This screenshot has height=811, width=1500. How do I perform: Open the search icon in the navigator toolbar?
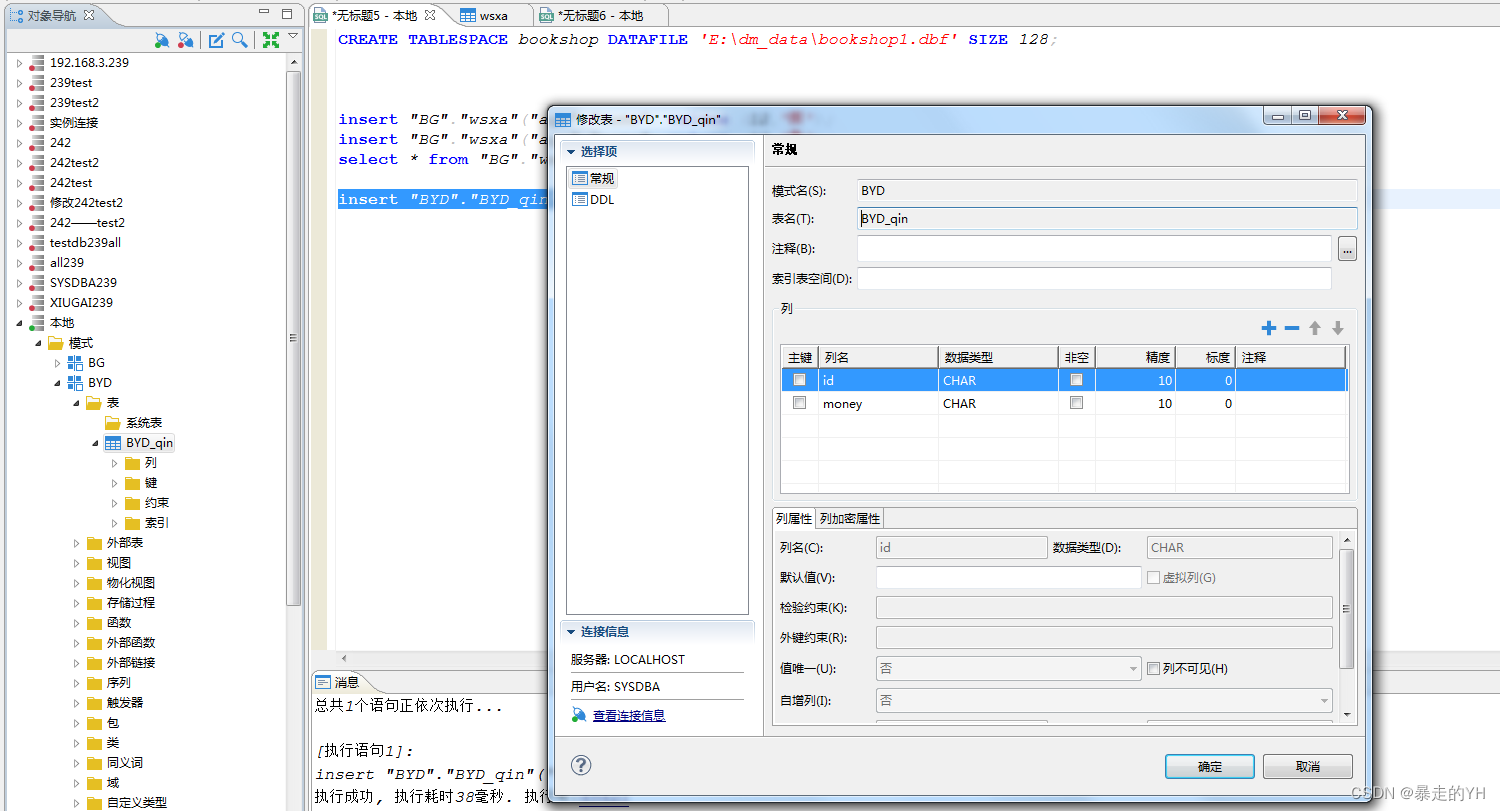click(x=238, y=40)
